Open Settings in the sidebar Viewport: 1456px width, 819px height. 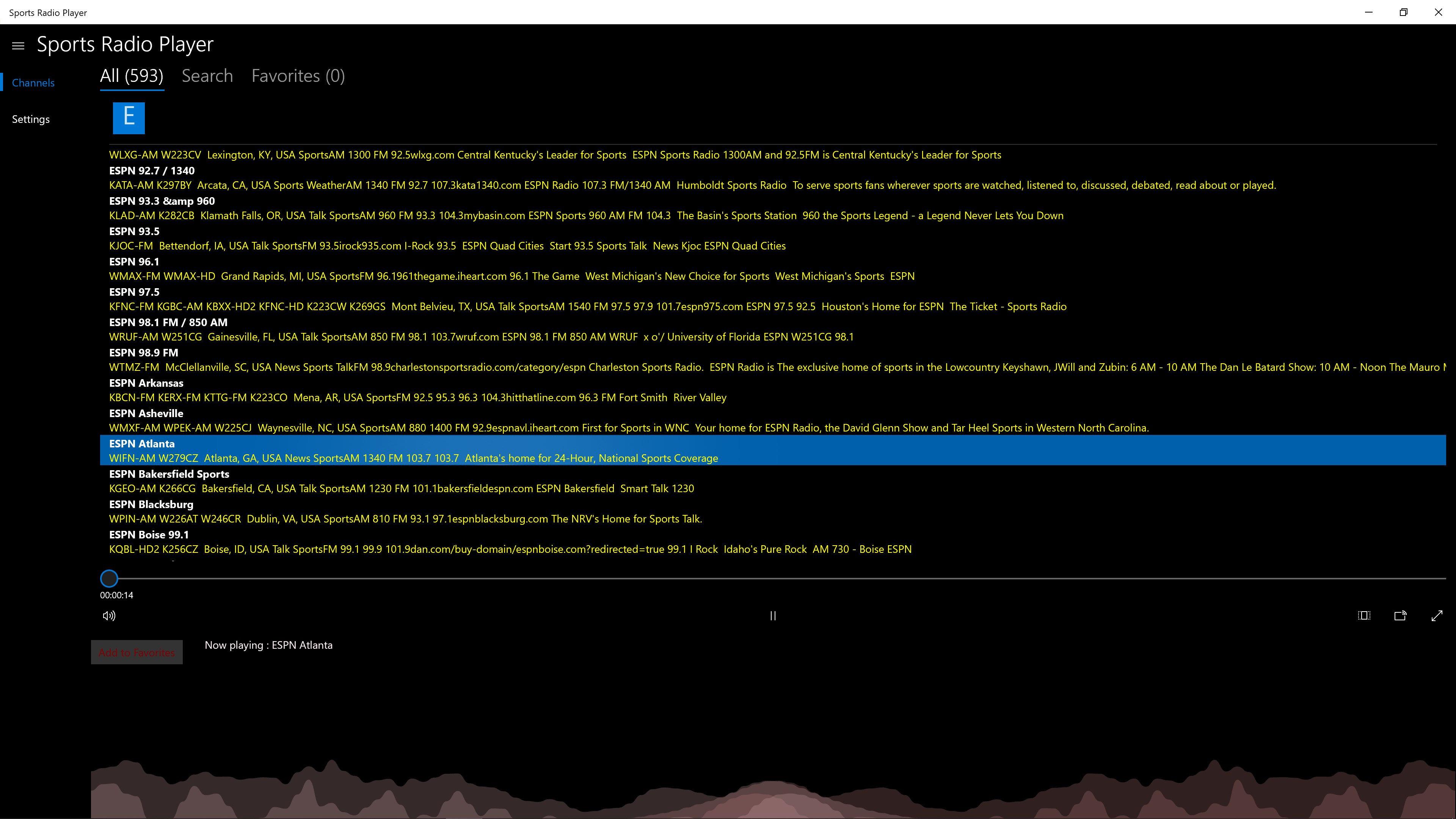(30, 119)
